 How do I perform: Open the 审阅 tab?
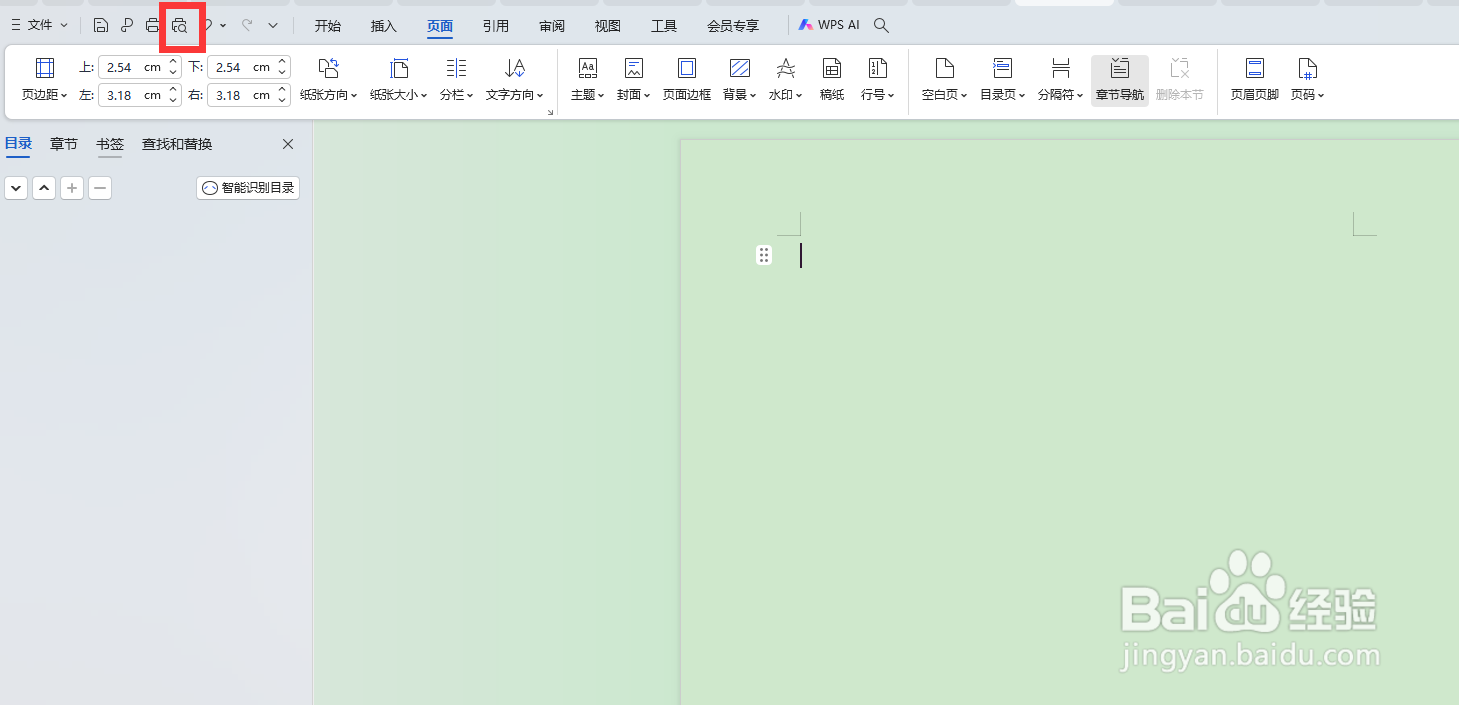pos(552,26)
